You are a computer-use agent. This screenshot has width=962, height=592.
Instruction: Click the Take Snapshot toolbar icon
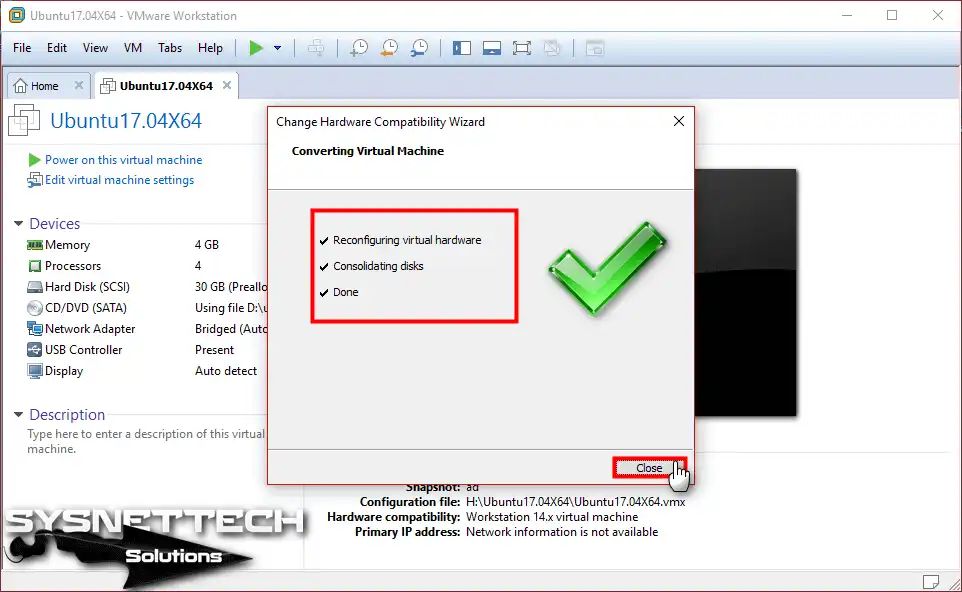[x=358, y=48]
